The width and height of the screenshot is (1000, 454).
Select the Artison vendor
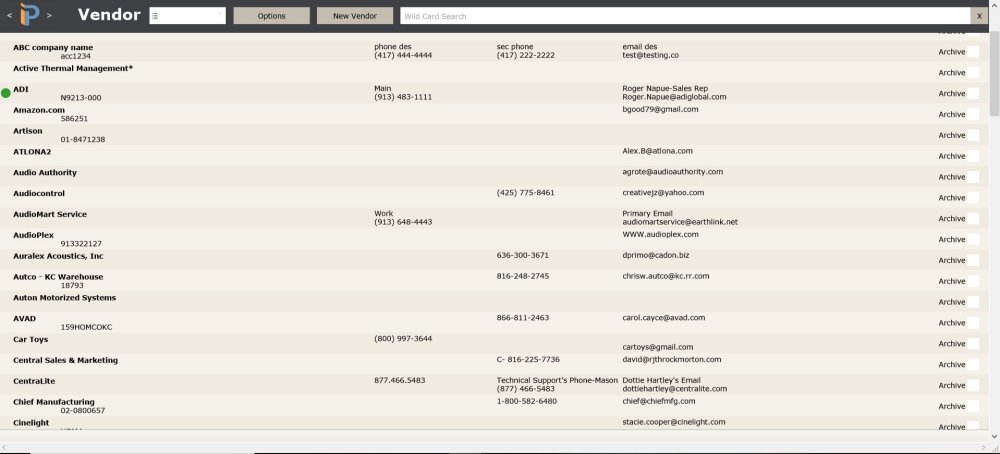pyautogui.click(x=27, y=131)
